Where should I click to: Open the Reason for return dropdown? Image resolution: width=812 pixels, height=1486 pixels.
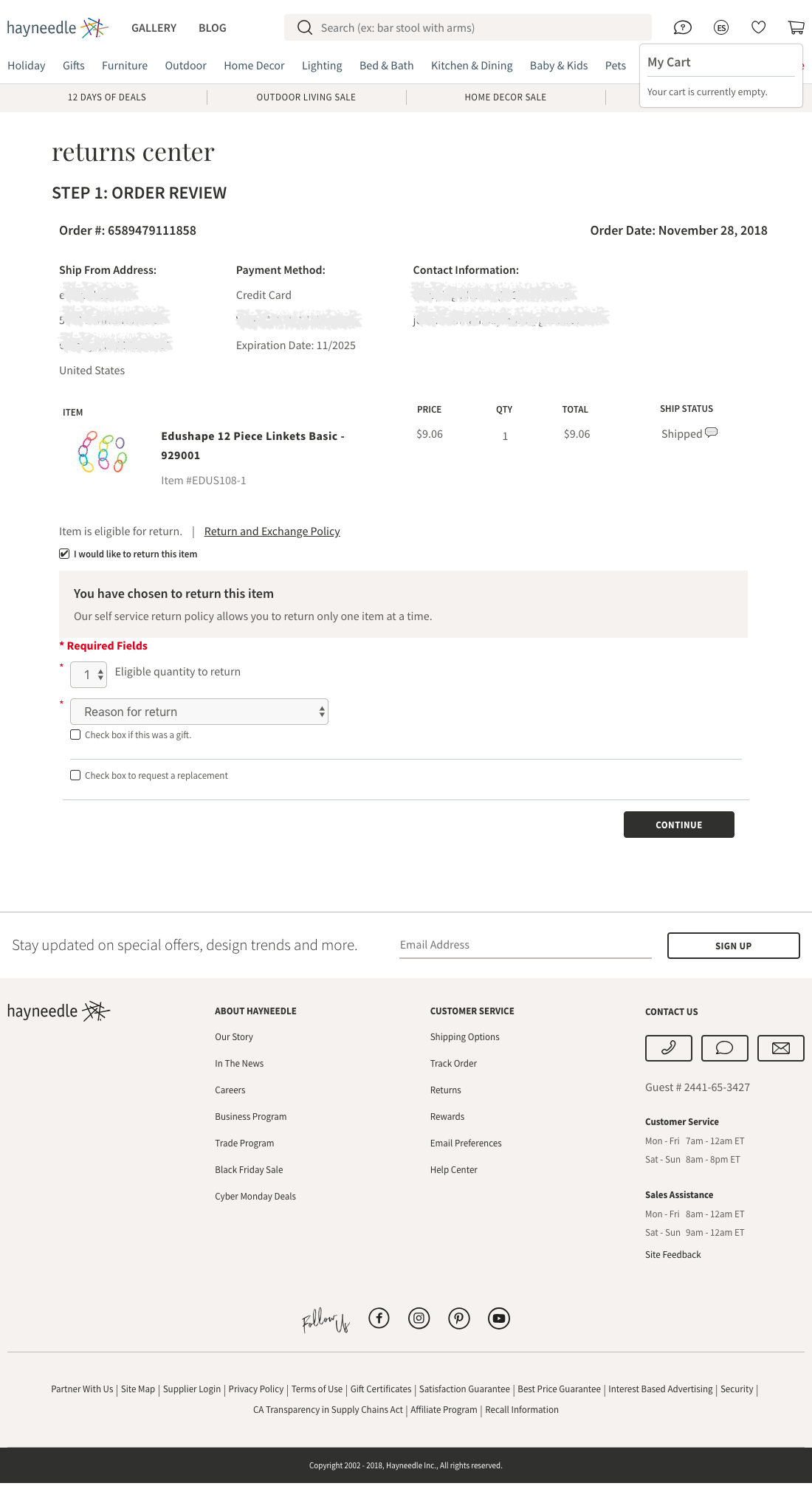199,711
